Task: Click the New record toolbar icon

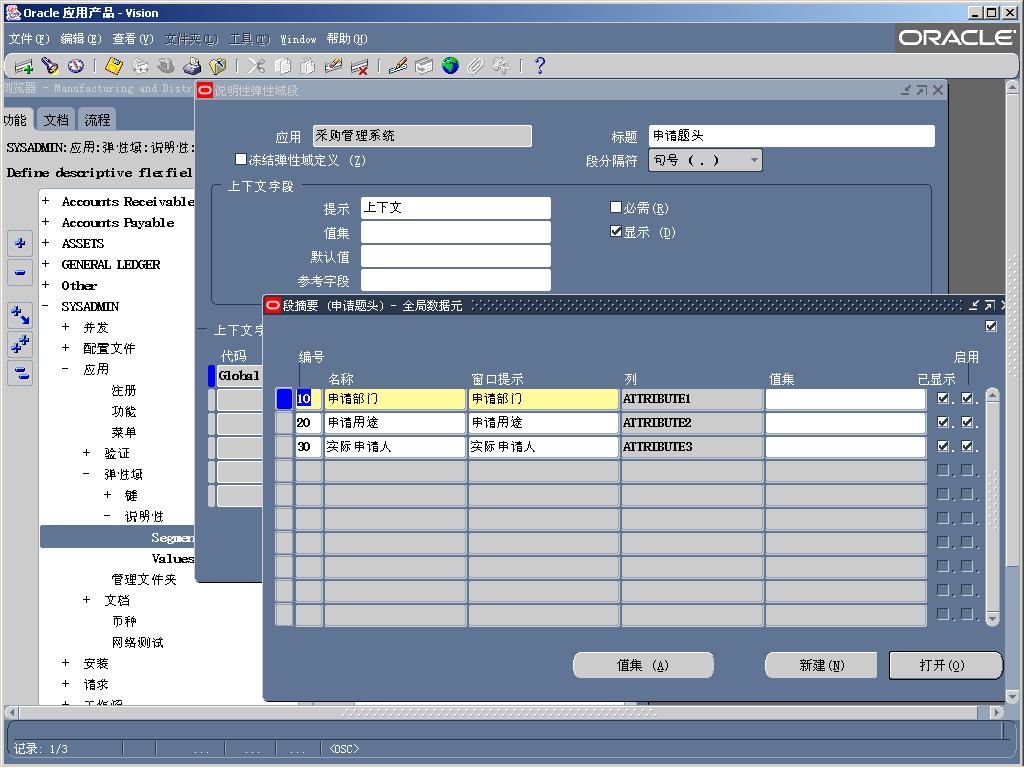Action: click(x=23, y=66)
